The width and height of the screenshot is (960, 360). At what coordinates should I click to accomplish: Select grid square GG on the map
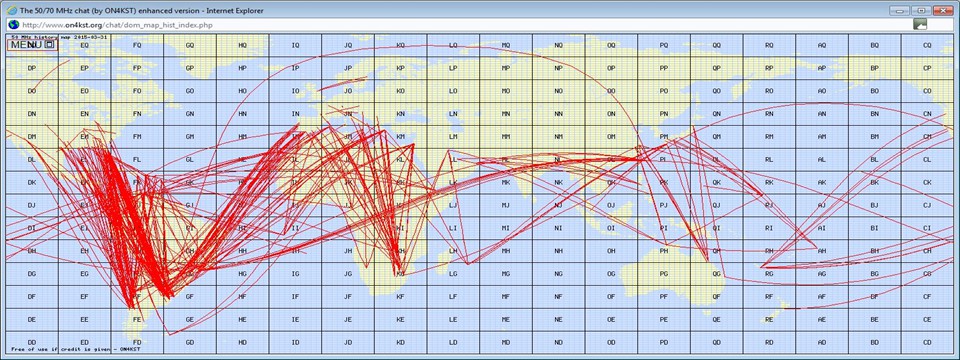coord(190,273)
